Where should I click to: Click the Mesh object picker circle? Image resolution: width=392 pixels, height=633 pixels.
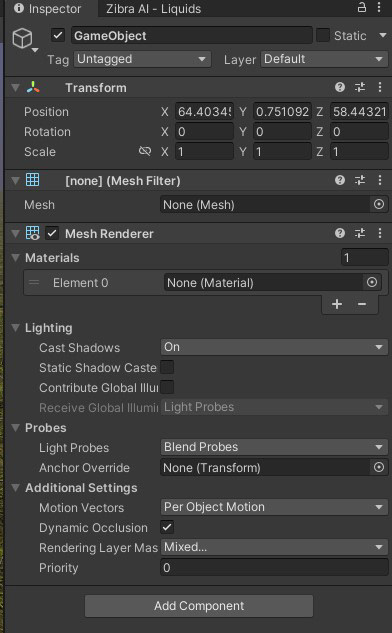coord(379,205)
